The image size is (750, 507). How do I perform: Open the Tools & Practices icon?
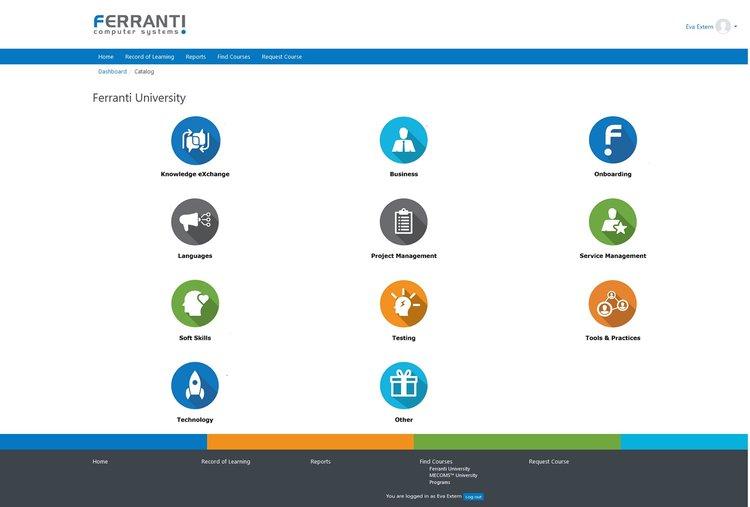point(613,304)
